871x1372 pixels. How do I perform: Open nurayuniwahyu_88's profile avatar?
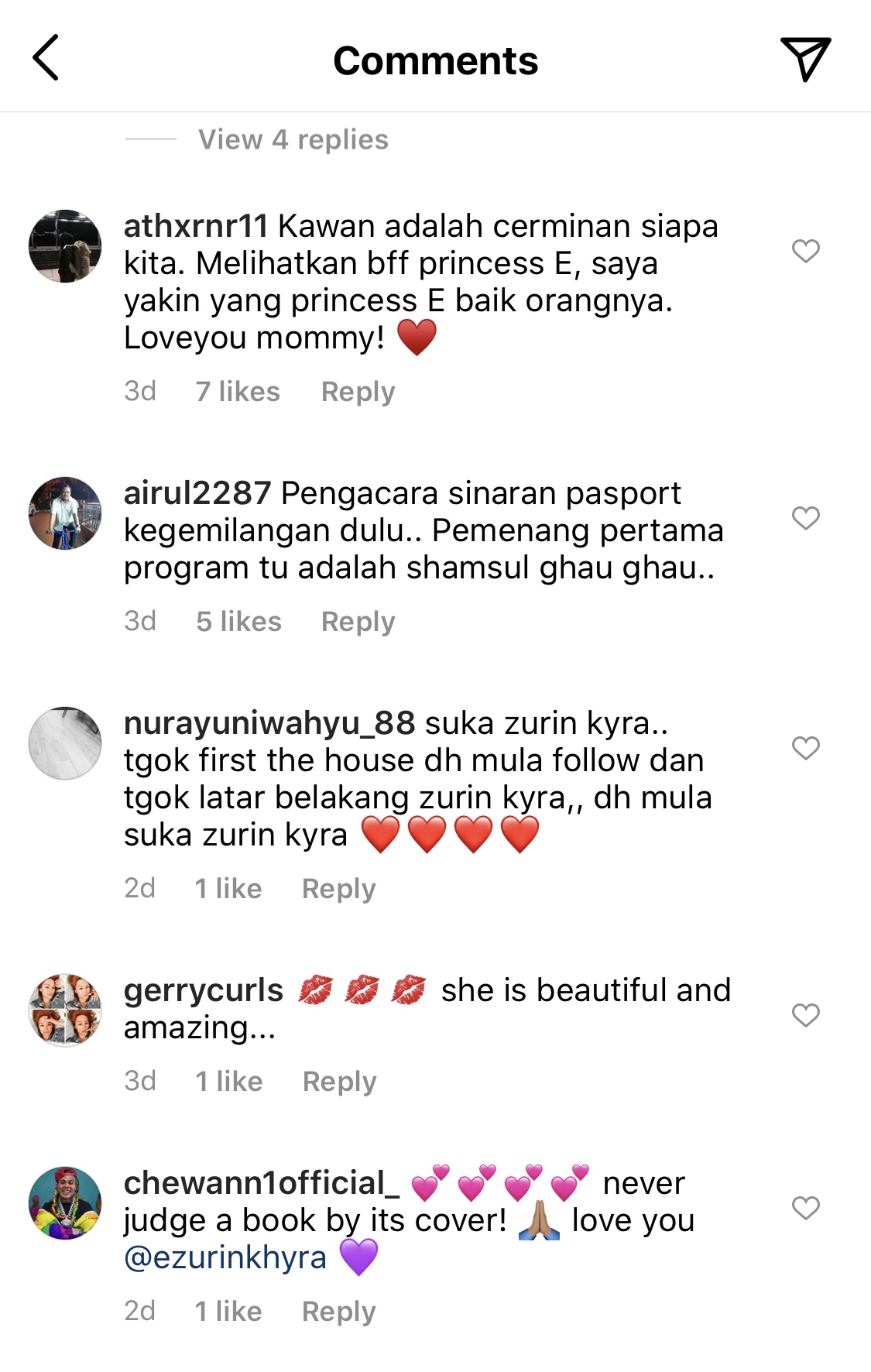pos(65,743)
